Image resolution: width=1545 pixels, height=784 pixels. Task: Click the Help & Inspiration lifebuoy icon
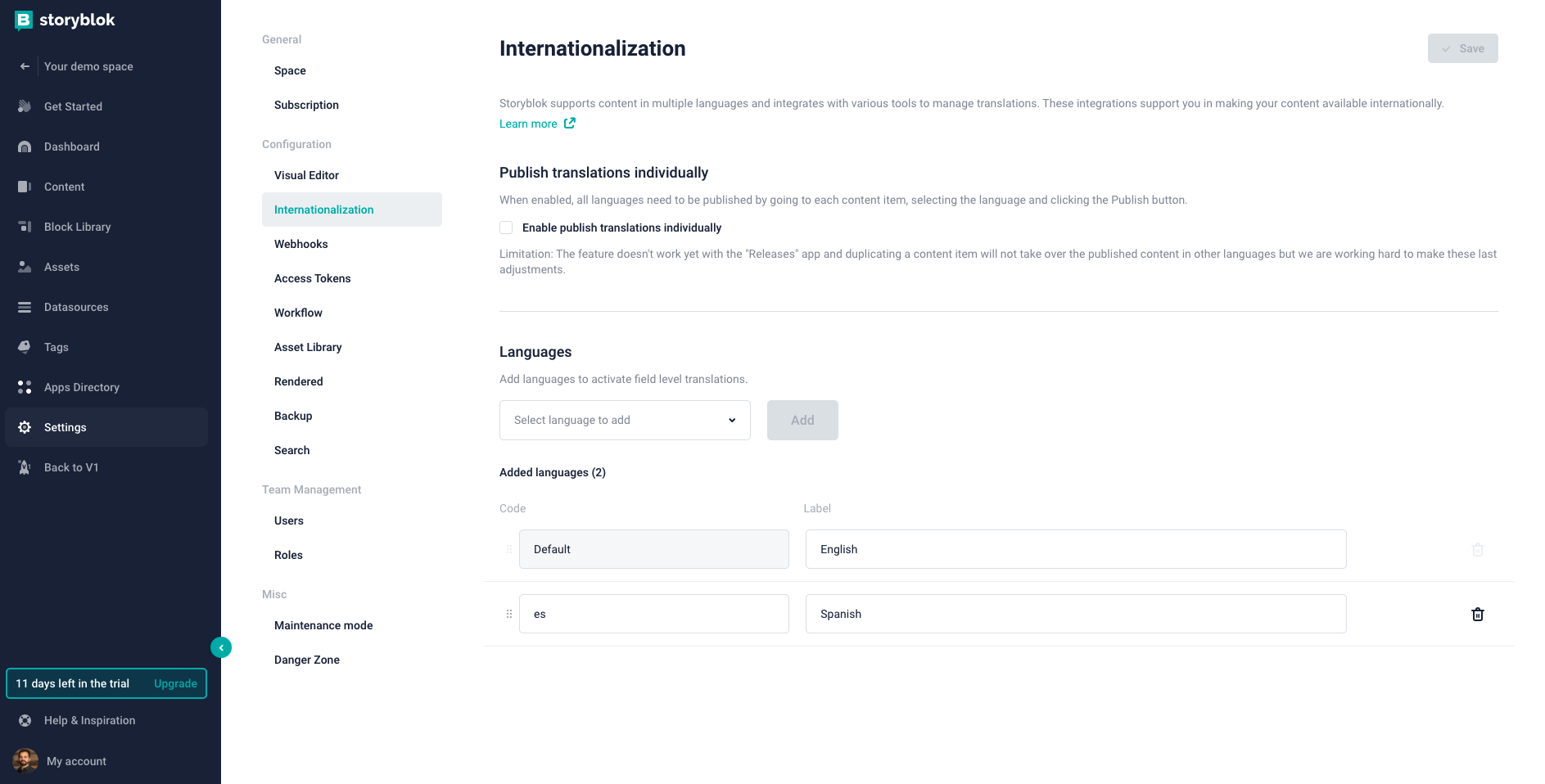[x=25, y=720]
